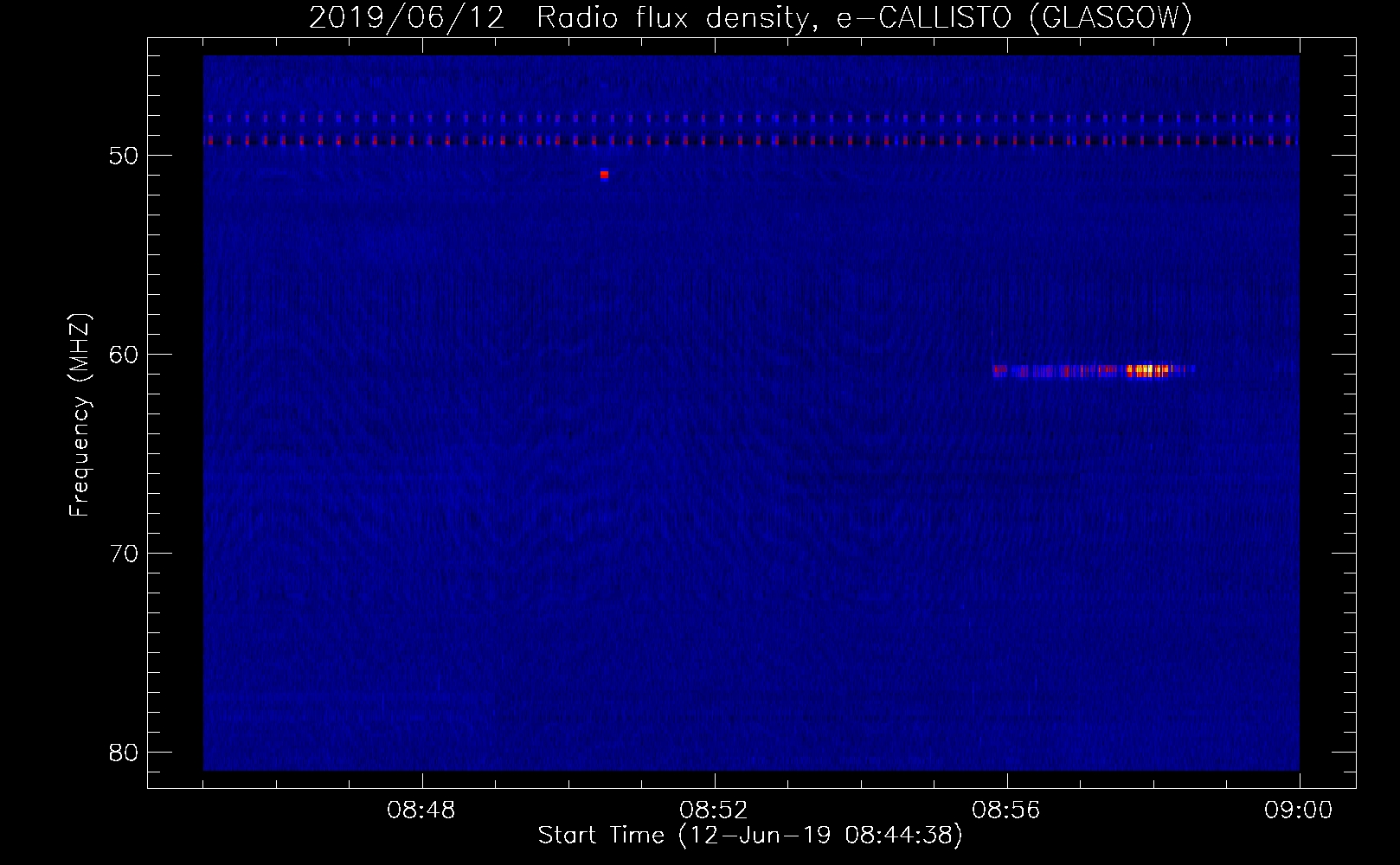
Task: Click the 70 MHz frequency tick label
Action: click(124, 554)
